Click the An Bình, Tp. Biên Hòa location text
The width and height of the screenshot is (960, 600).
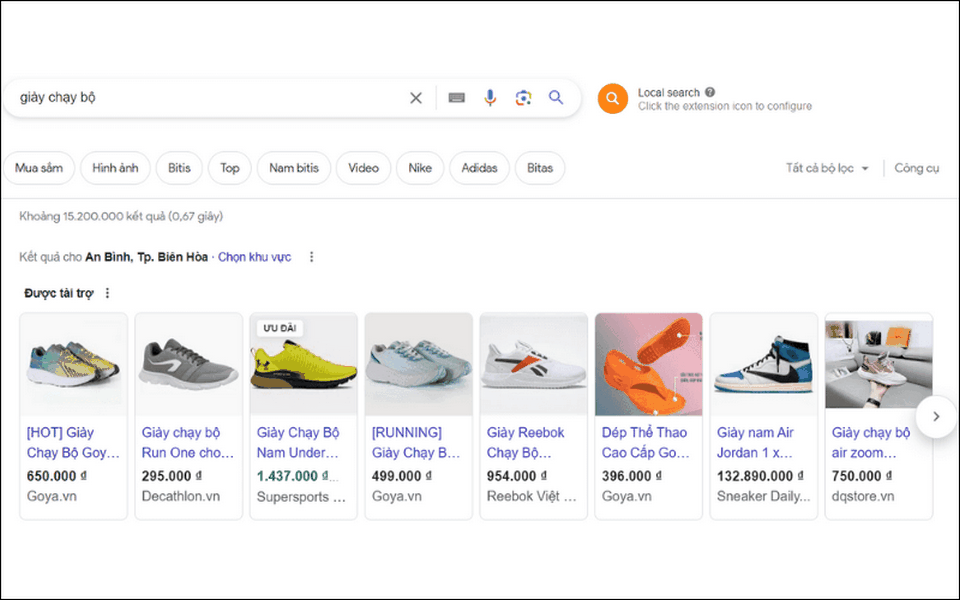[x=146, y=257]
